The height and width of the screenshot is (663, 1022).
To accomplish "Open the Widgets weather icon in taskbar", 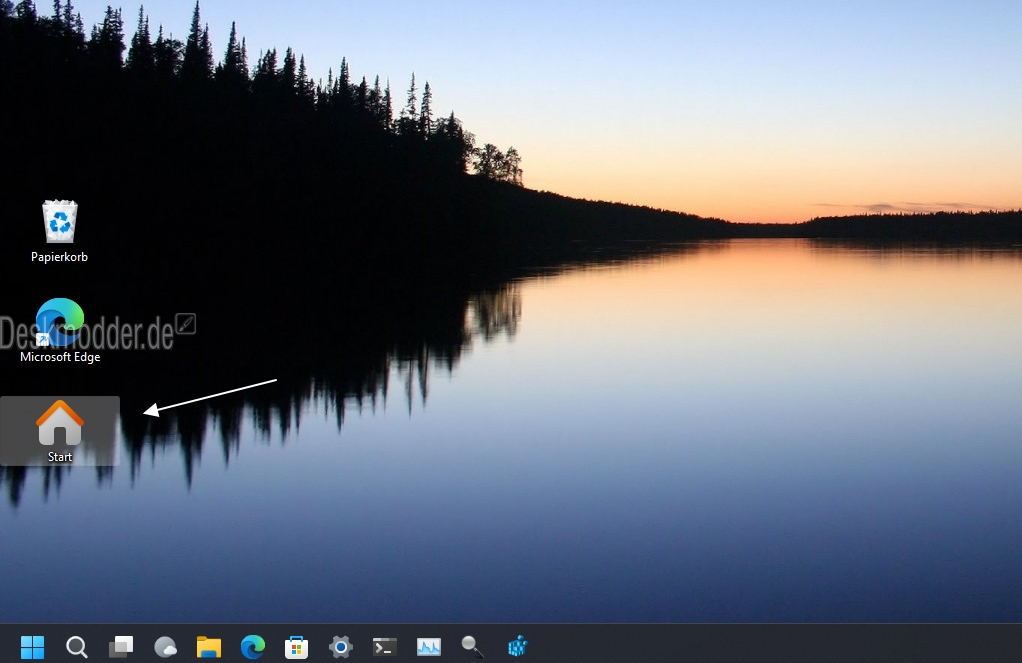I will click(165, 647).
